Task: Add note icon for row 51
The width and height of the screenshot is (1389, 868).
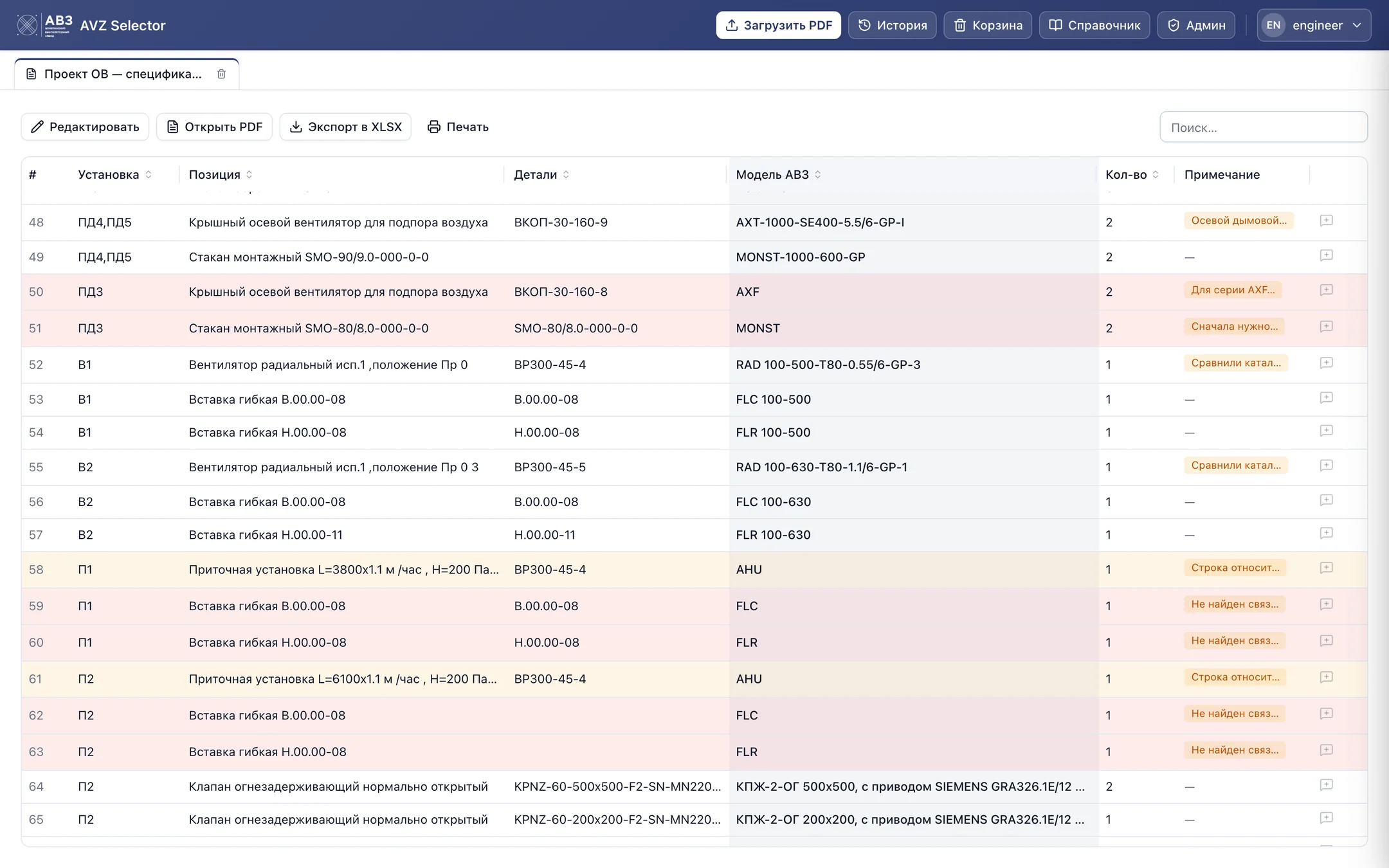Action: coord(1326,327)
